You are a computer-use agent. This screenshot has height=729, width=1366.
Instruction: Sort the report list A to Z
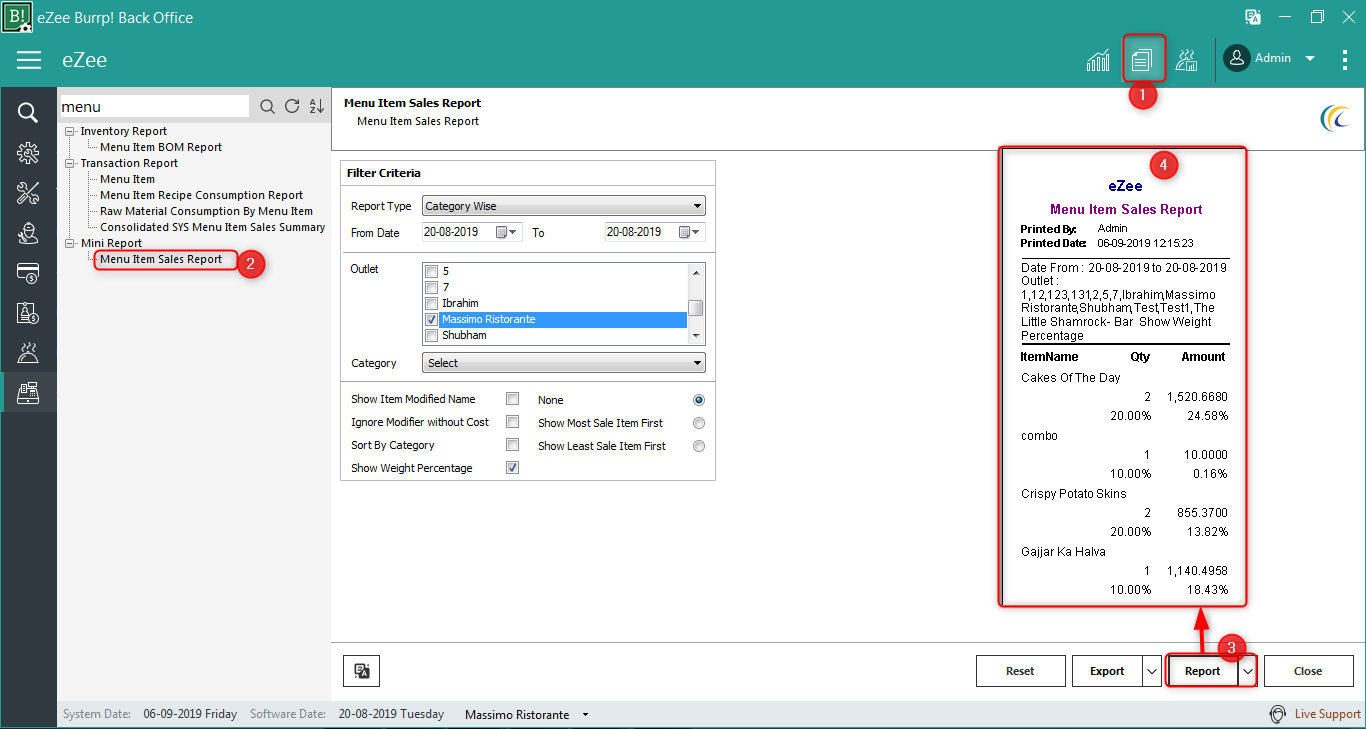point(316,106)
